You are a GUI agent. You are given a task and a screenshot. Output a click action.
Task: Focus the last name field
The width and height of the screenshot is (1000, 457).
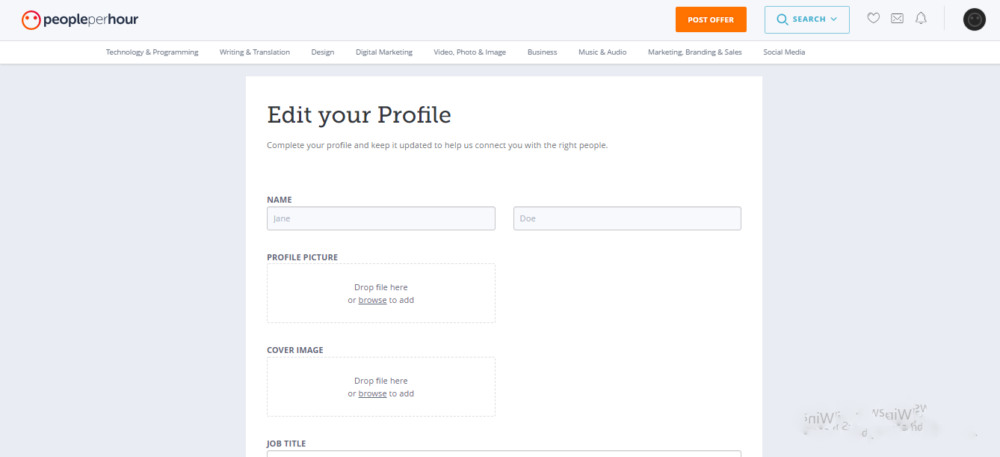627,218
